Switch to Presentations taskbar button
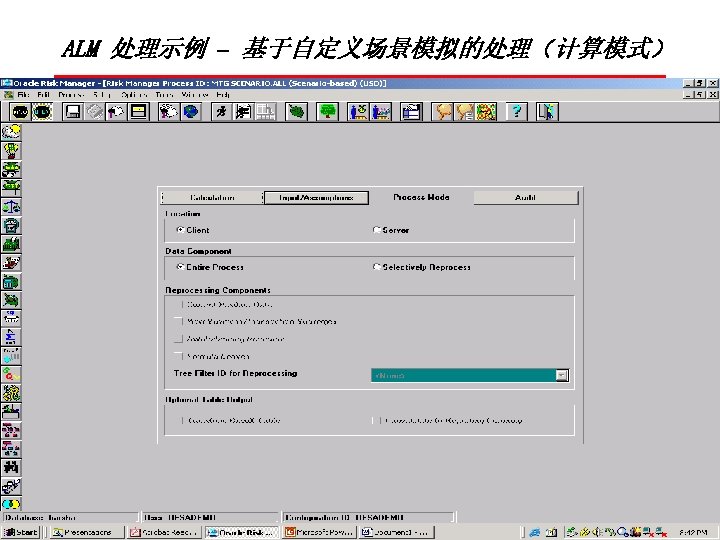This screenshot has height=540, width=720. tap(87, 532)
